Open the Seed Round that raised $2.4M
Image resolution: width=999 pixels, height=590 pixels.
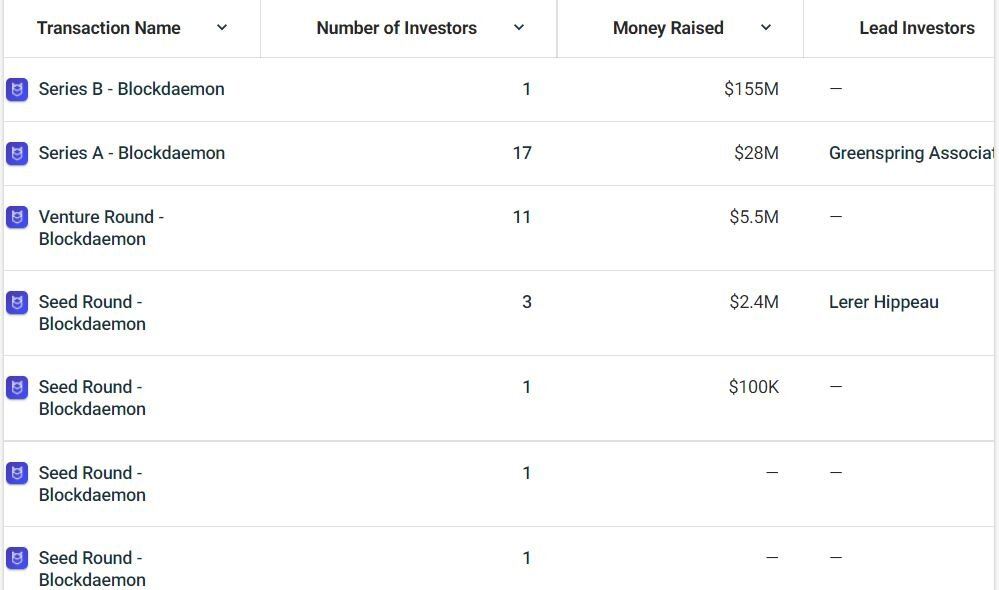90,312
